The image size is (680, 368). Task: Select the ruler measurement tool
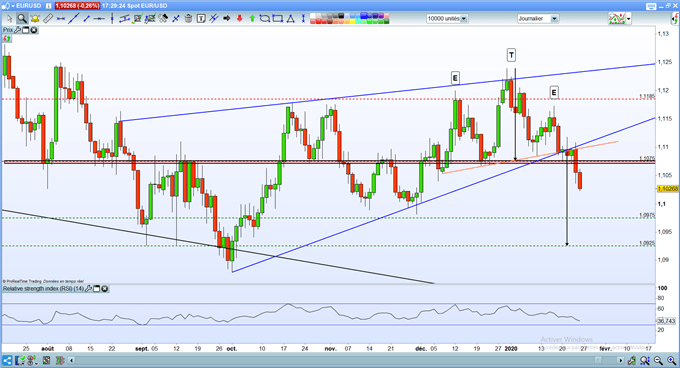48,19
